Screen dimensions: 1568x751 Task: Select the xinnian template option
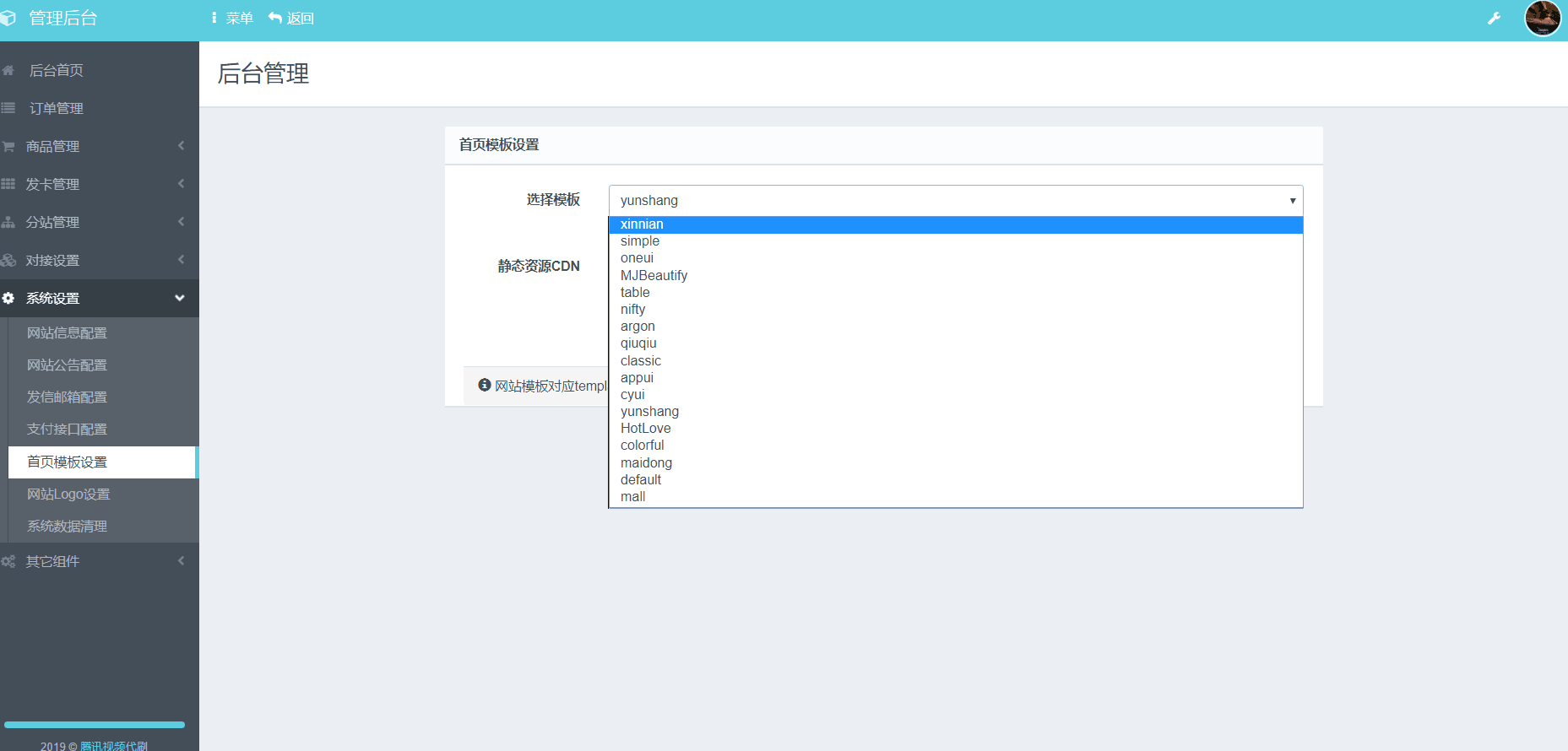tap(642, 224)
